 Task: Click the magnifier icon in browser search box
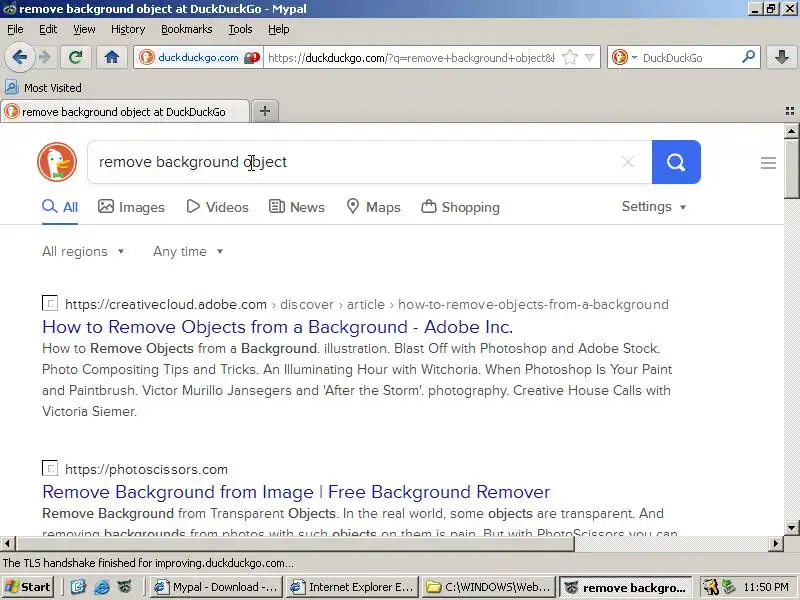tap(748, 57)
